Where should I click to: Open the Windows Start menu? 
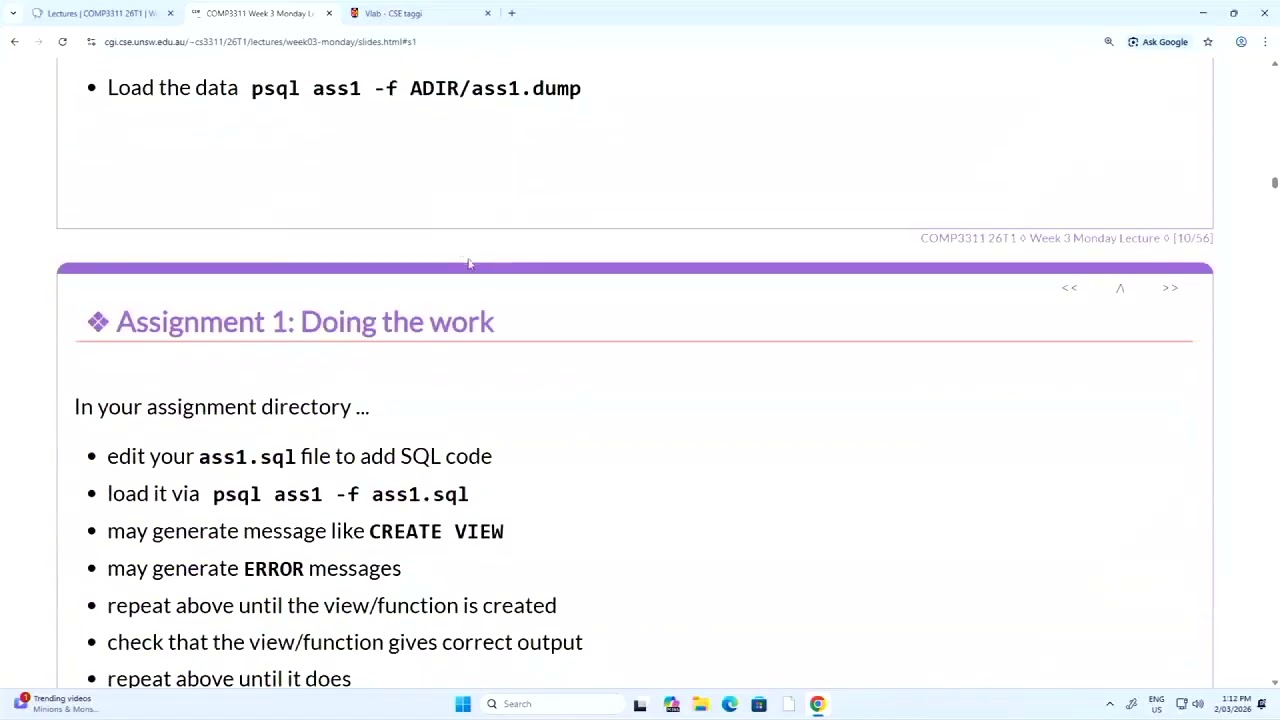[x=463, y=704]
